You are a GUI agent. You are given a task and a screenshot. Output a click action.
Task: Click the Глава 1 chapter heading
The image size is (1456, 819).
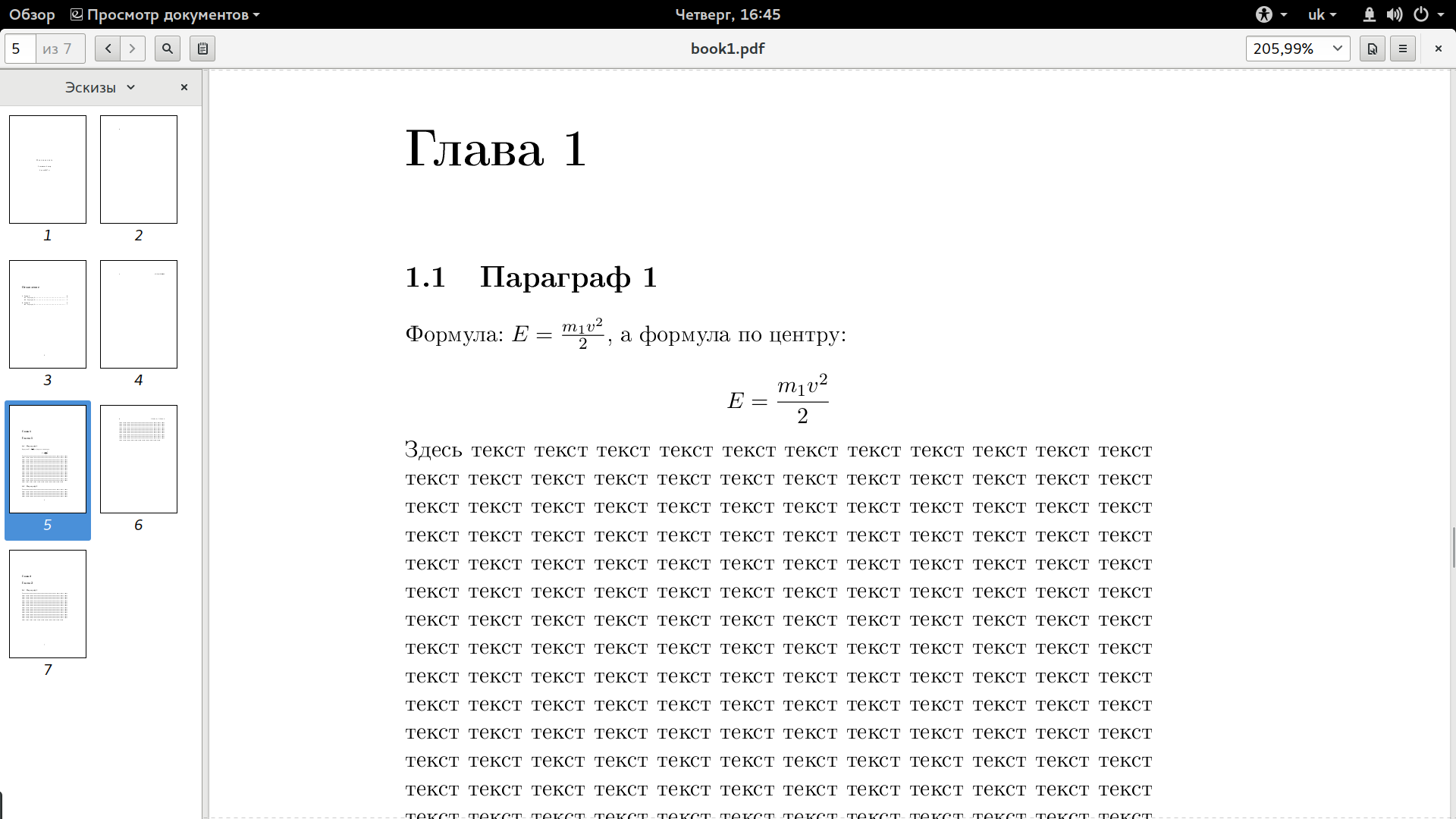(x=496, y=149)
